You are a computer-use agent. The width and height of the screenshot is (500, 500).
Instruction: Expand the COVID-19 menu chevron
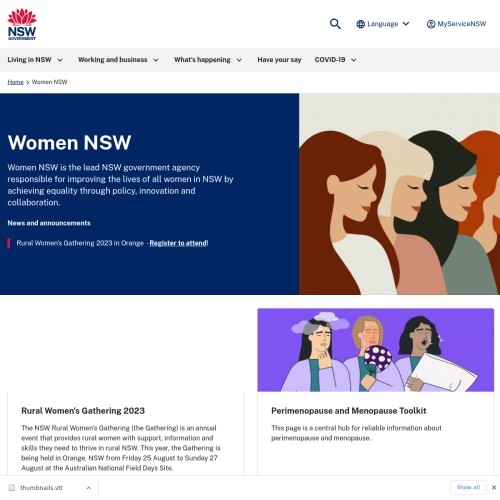[354, 60]
